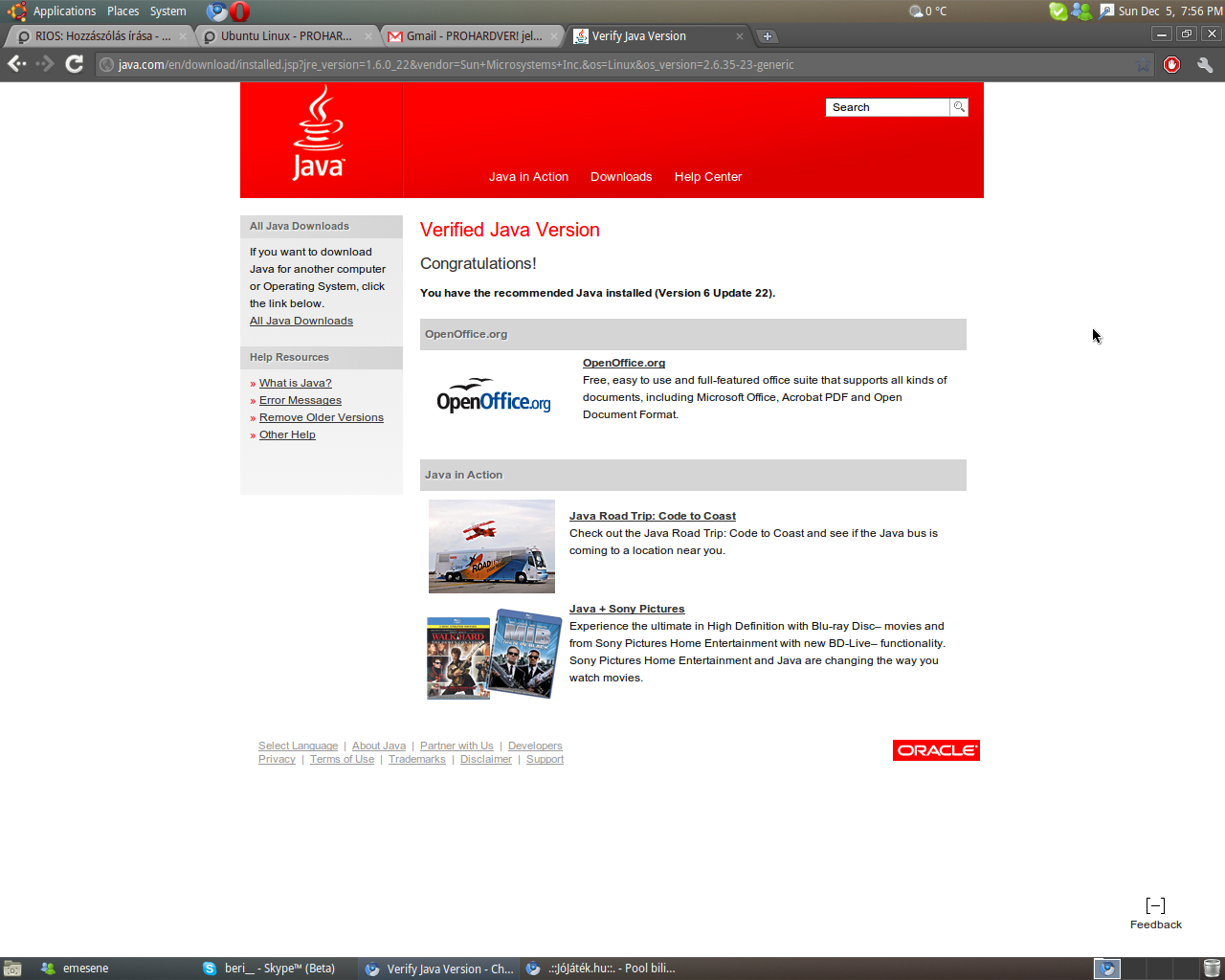Switch to emesene in taskbar
The height and width of the screenshot is (980, 1225).
coord(113,969)
